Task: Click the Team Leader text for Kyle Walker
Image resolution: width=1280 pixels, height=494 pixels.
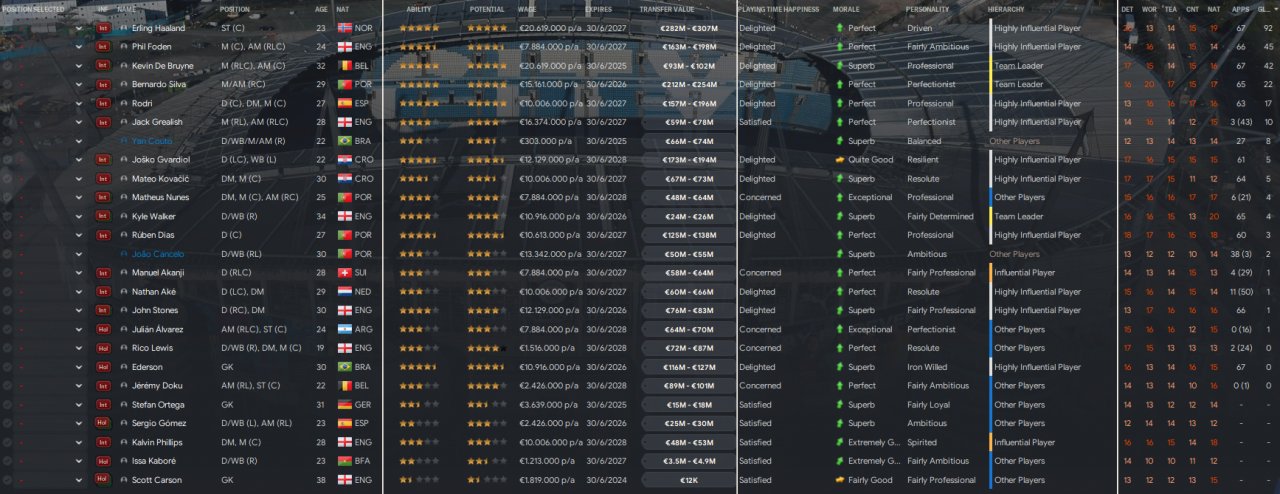Action: [1019, 216]
